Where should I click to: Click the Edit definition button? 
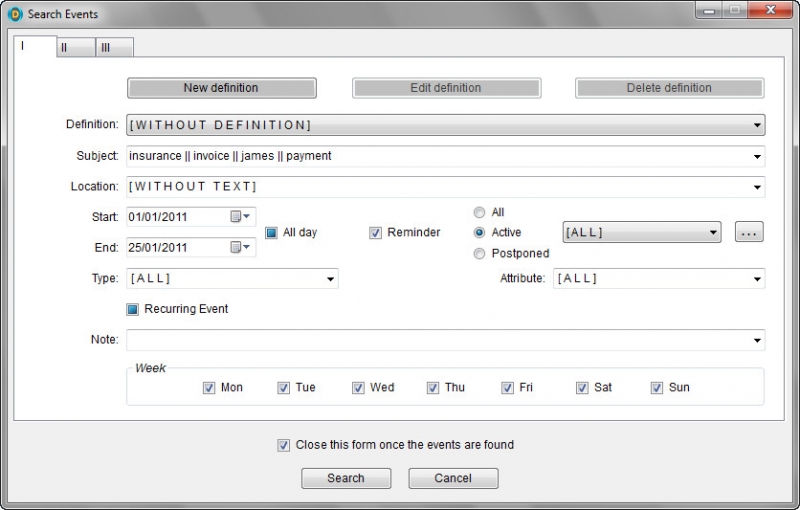[x=446, y=88]
